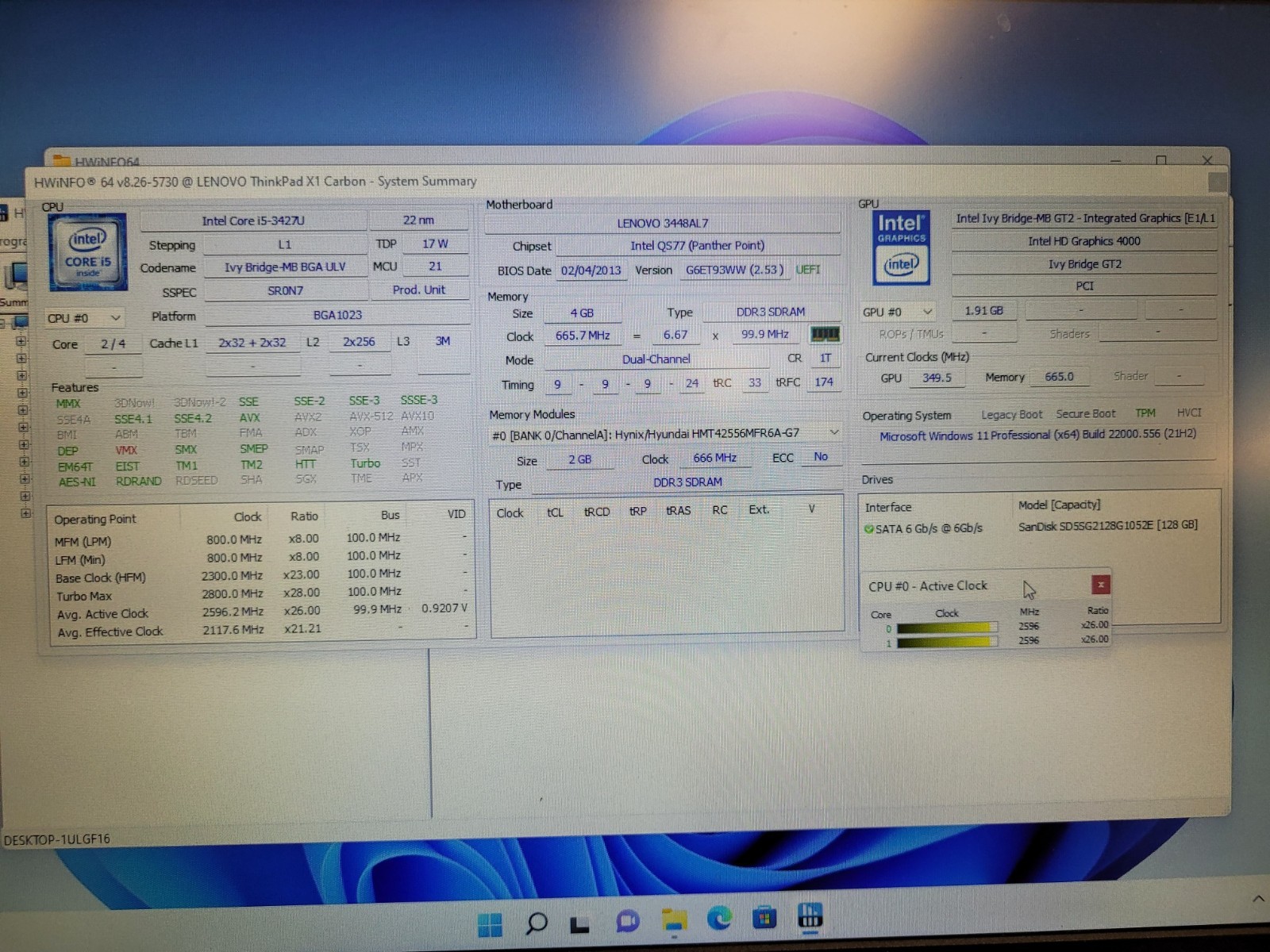Click the 22 nm process field

[x=418, y=220]
